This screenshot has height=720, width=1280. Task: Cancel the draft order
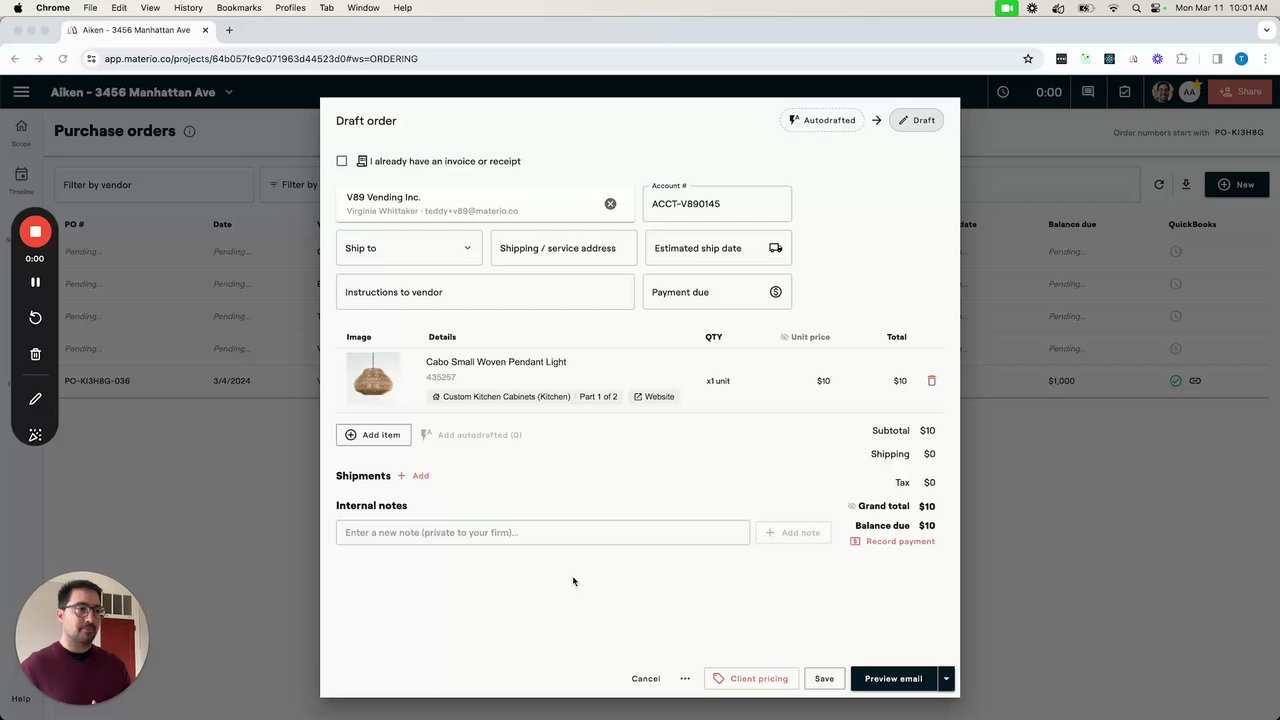646,679
